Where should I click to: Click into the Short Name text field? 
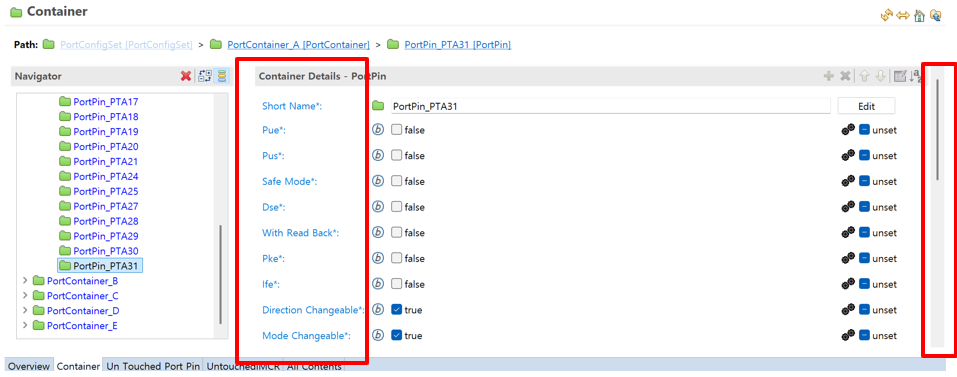click(x=610, y=106)
